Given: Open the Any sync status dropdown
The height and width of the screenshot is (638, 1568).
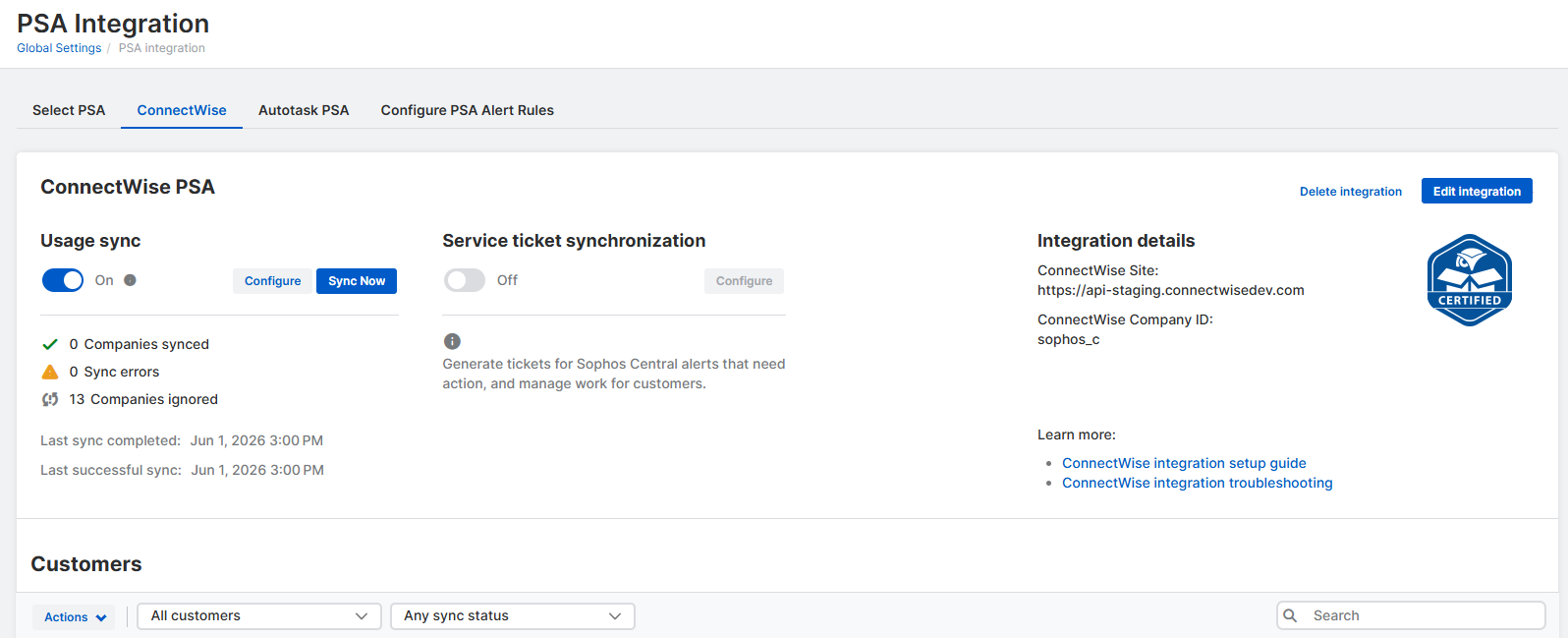Looking at the screenshot, I should pyautogui.click(x=513, y=616).
